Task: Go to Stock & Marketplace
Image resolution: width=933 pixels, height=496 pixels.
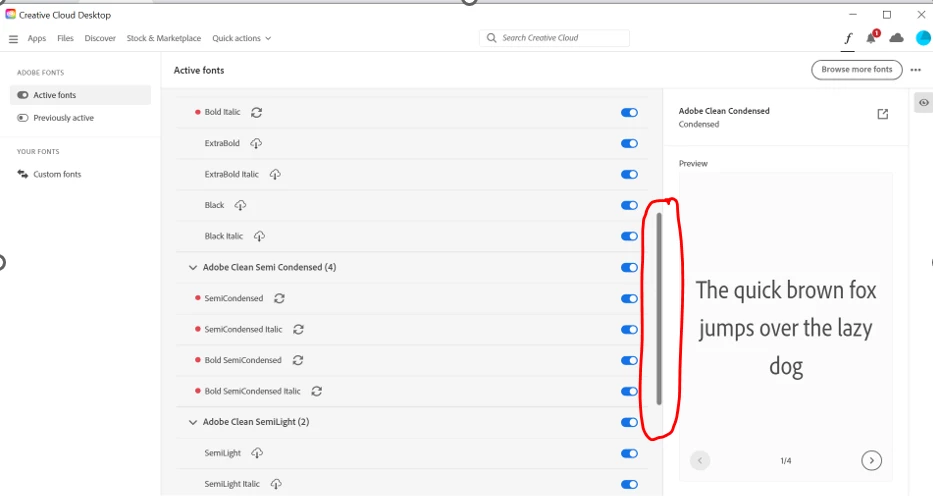Action: click(x=164, y=38)
